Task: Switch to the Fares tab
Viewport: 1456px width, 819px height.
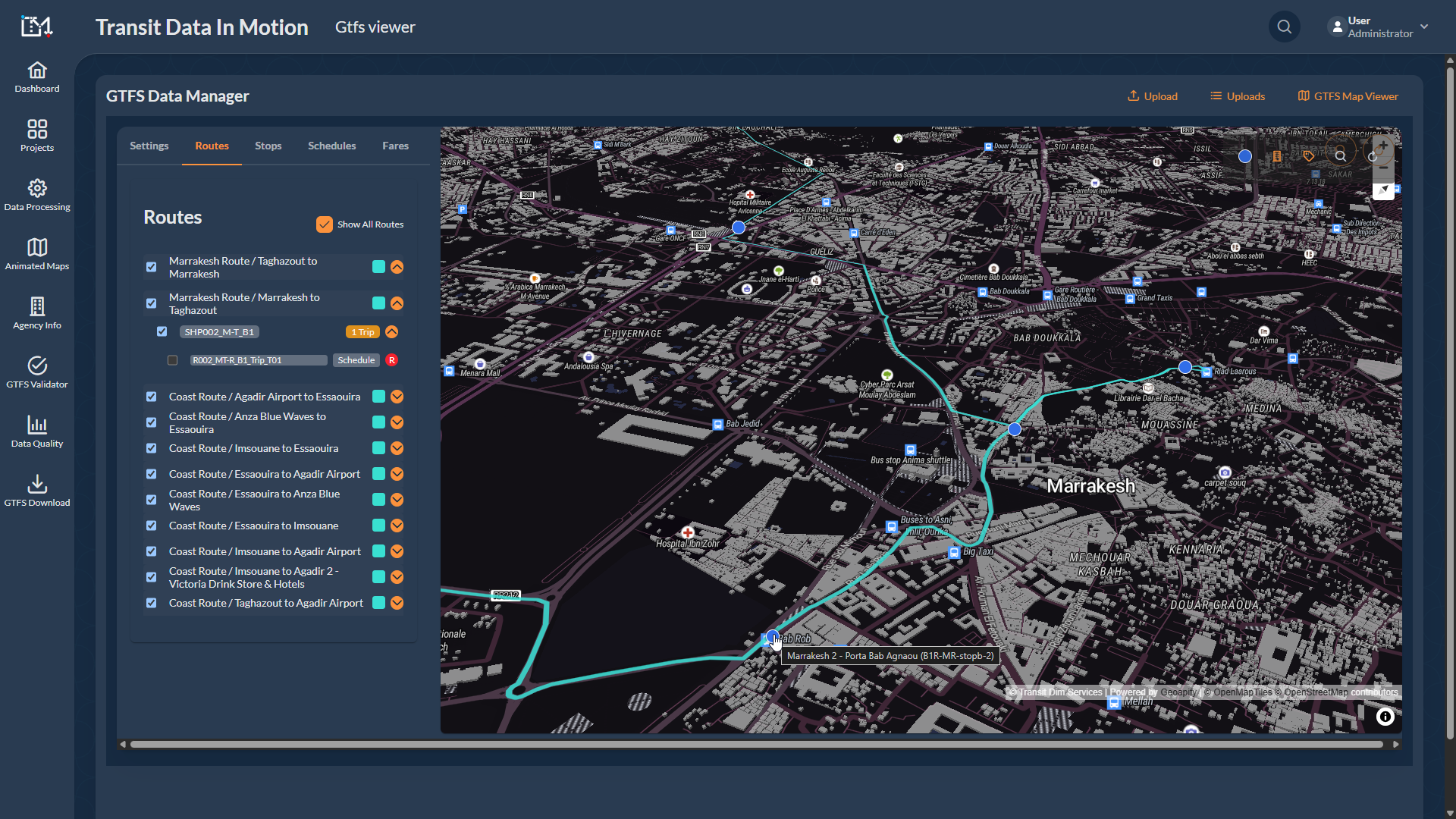Action: pos(395,146)
